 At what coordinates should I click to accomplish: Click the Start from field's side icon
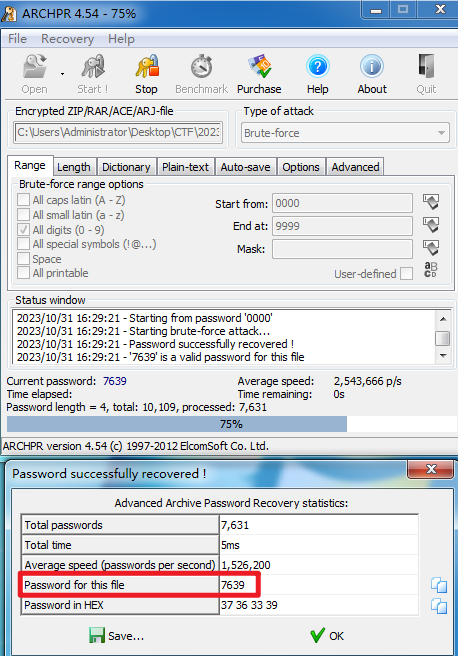point(431,202)
